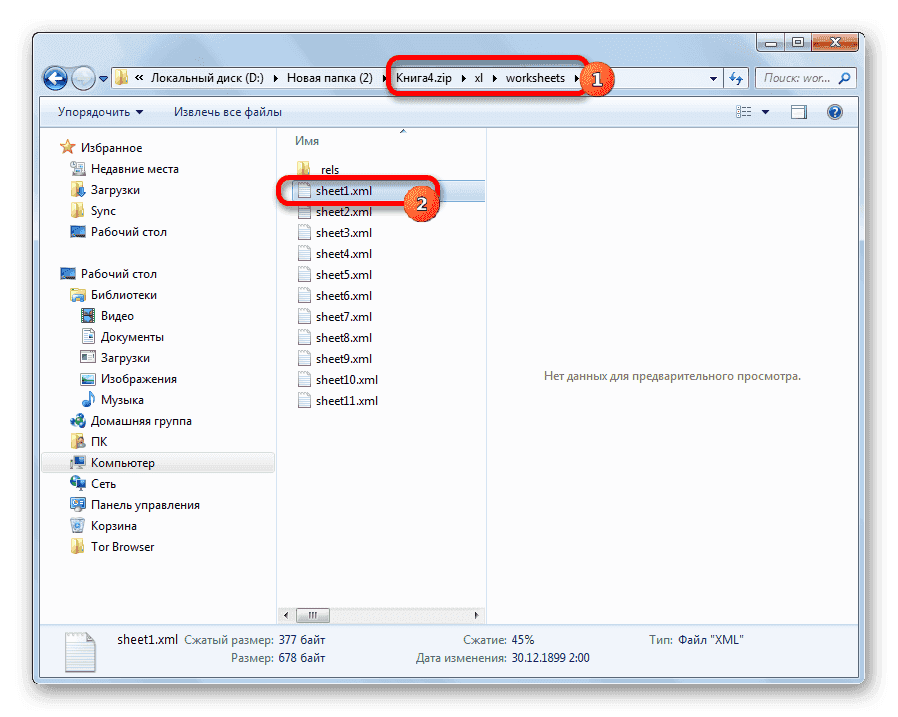Click horizontal scrollbar right arrow
898x717 pixels.
476,615
